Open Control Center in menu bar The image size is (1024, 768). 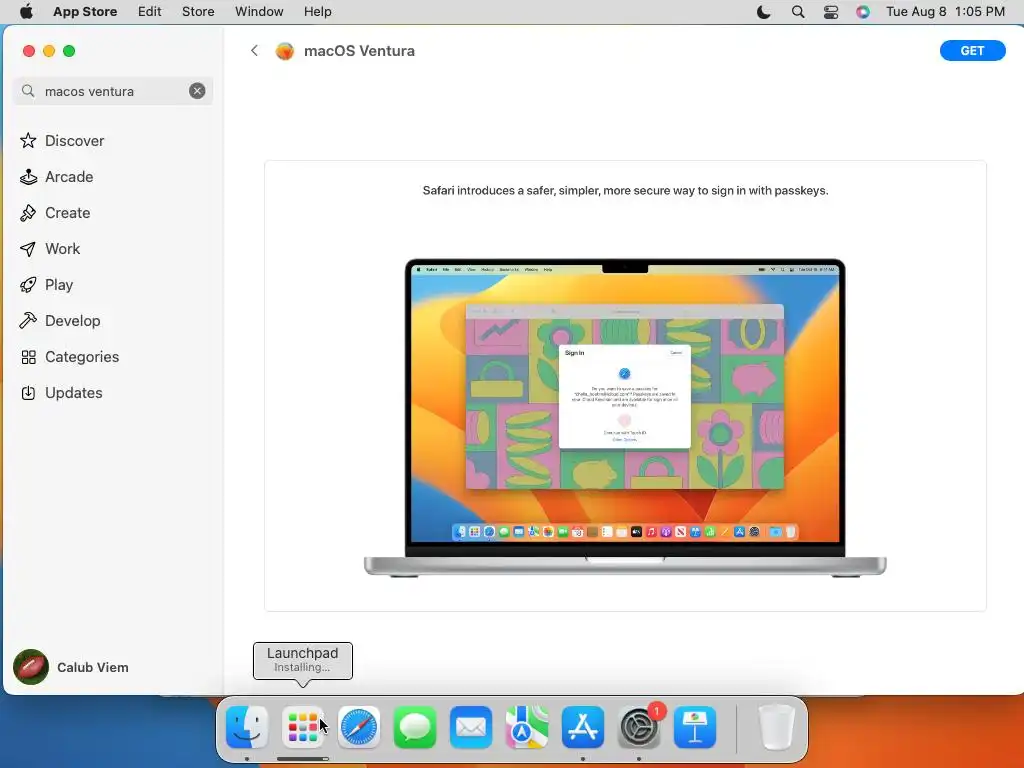[x=831, y=12]
